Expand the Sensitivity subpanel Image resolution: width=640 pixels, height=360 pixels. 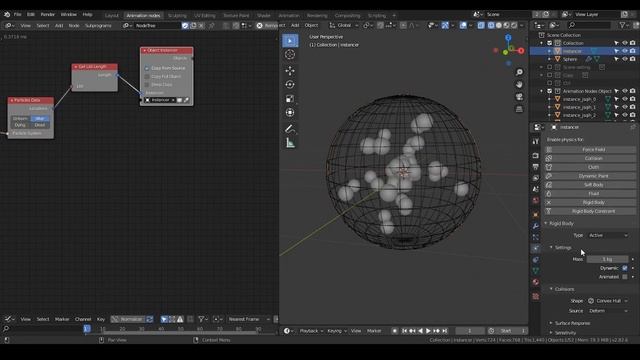point(551,333)
